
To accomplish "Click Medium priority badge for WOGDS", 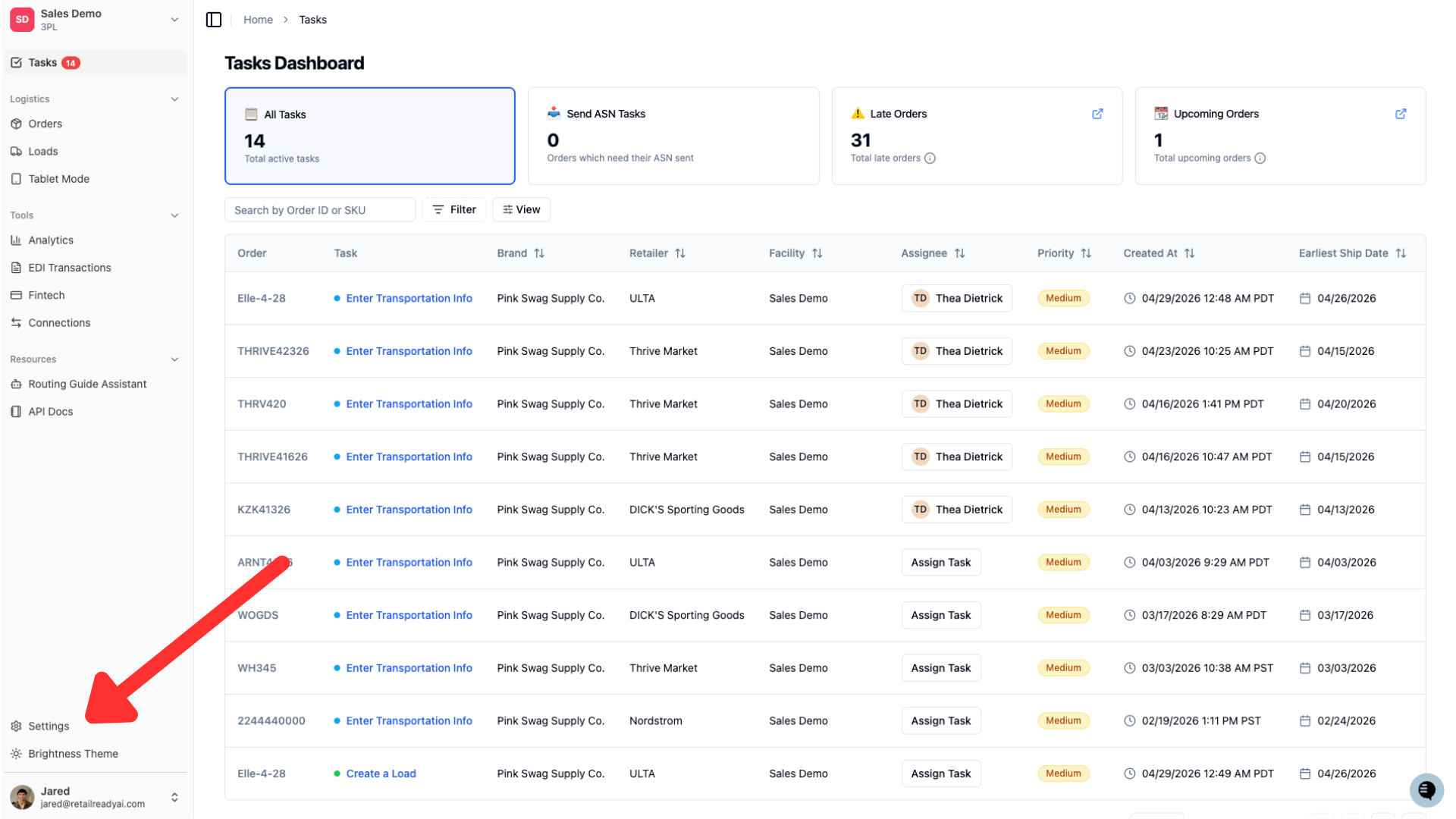I will coord(1063,615).
